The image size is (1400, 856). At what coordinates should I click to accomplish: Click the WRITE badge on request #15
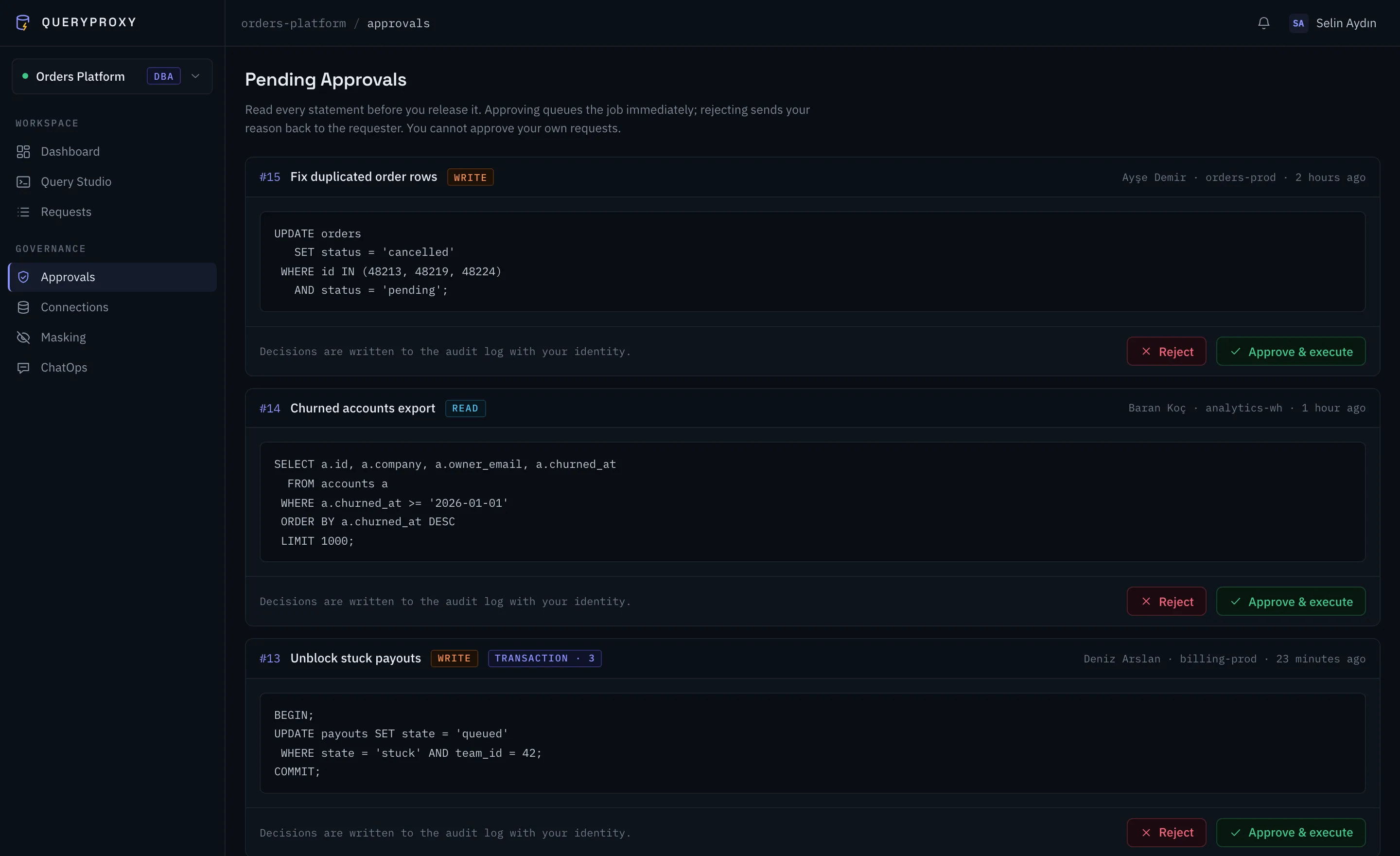coord(470,178)
